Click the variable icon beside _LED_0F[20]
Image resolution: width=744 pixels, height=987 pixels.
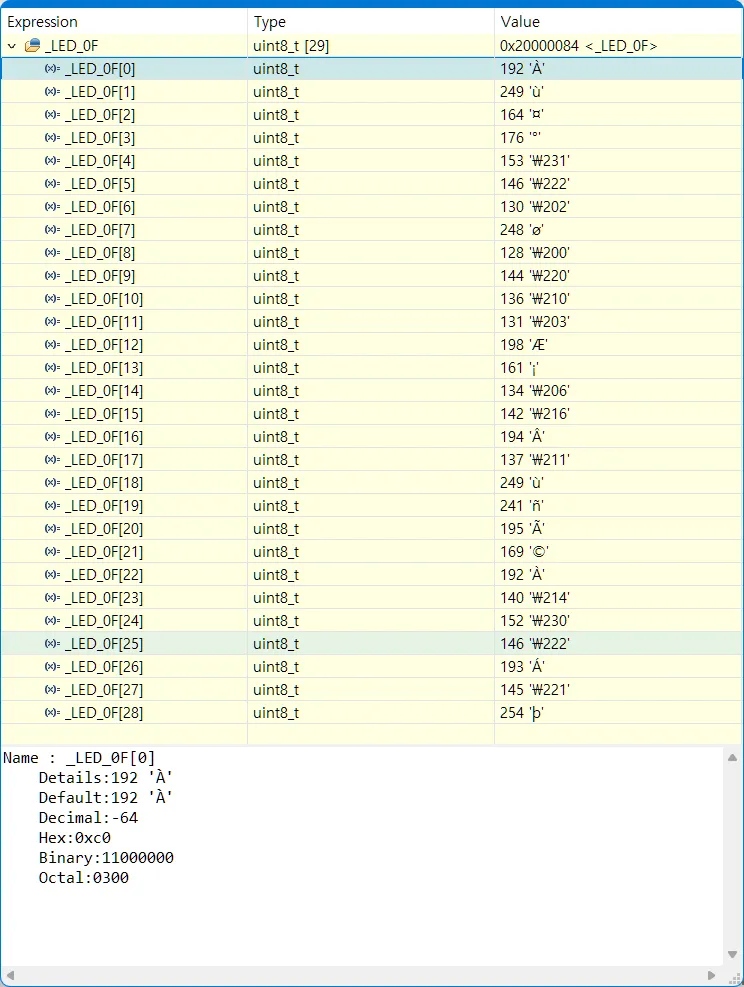(x=52, y=529)
